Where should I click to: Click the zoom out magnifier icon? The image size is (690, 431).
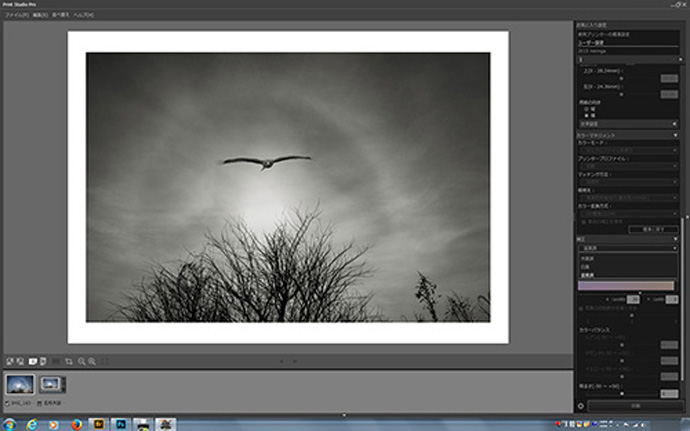point(92,360)
